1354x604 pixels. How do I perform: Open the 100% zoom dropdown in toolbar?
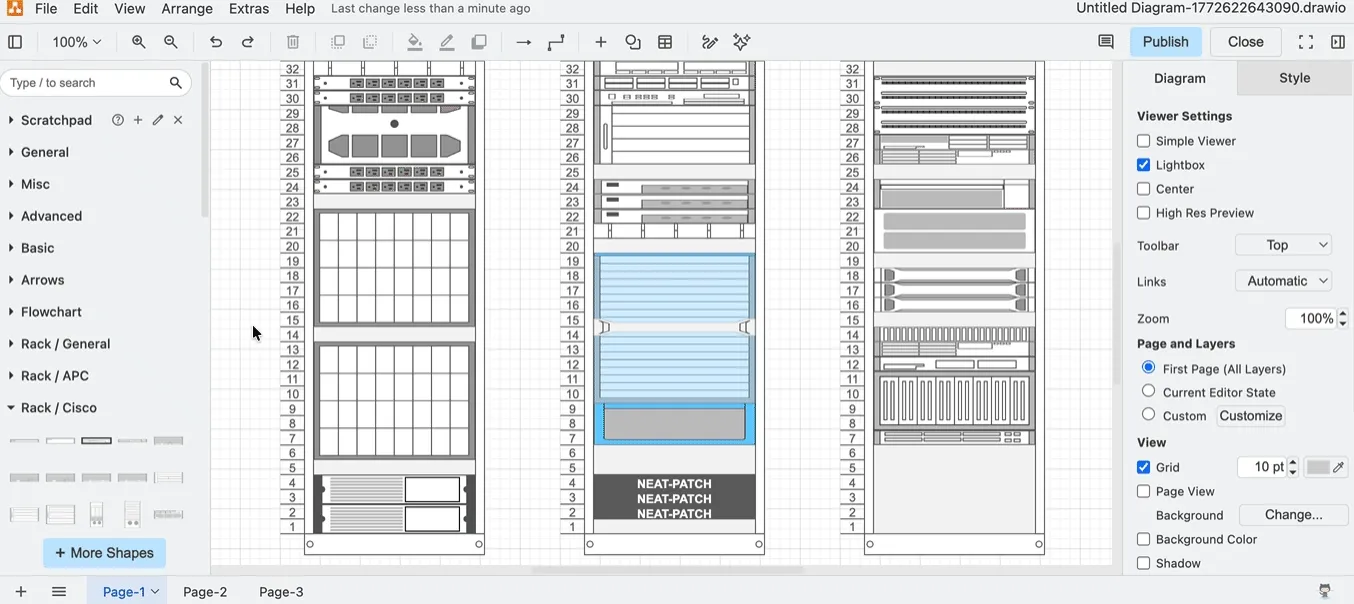[x=77, y=42]
